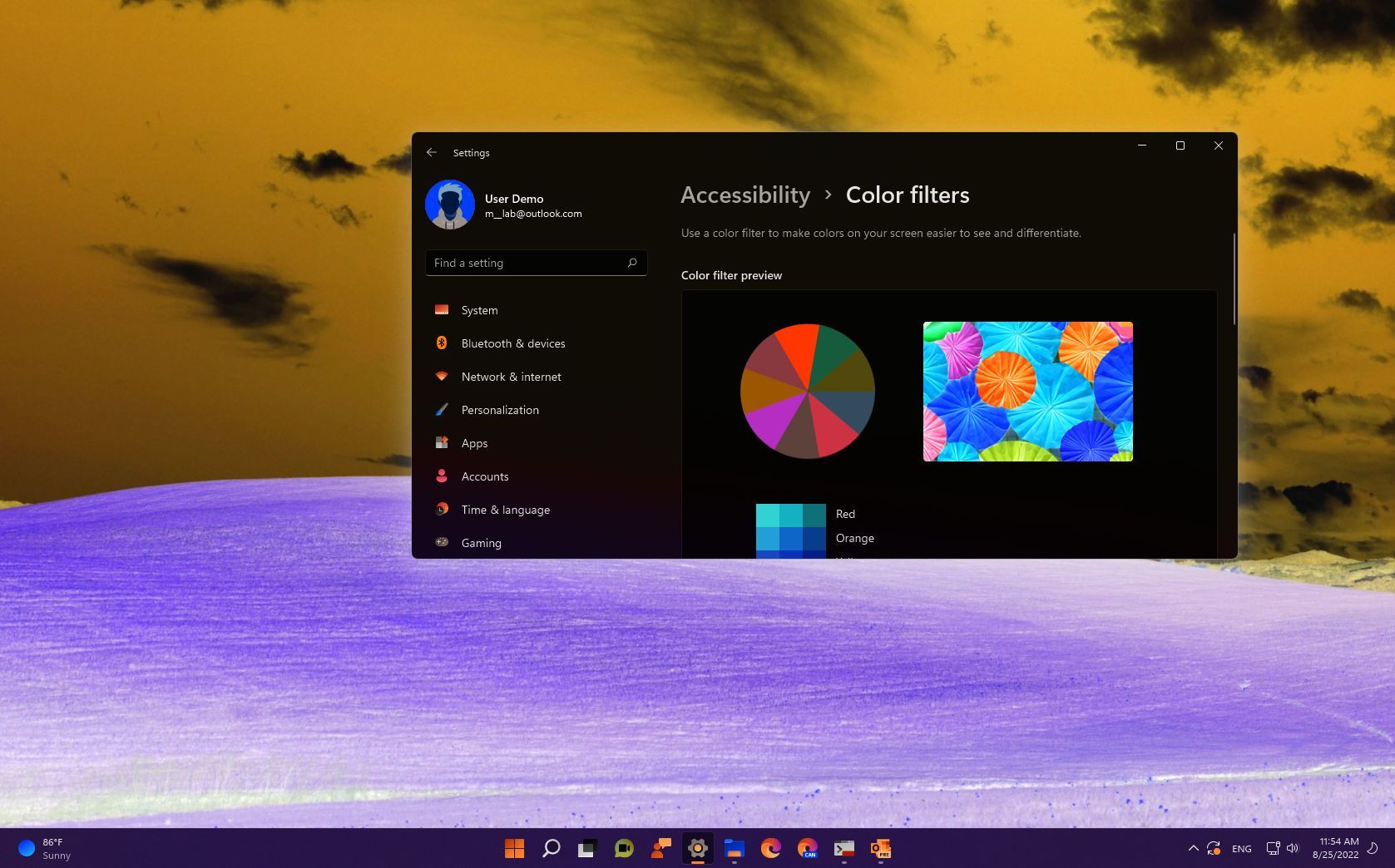Open File Explorer from the taskbar
1395x868 pixels.
pos(734,848)
